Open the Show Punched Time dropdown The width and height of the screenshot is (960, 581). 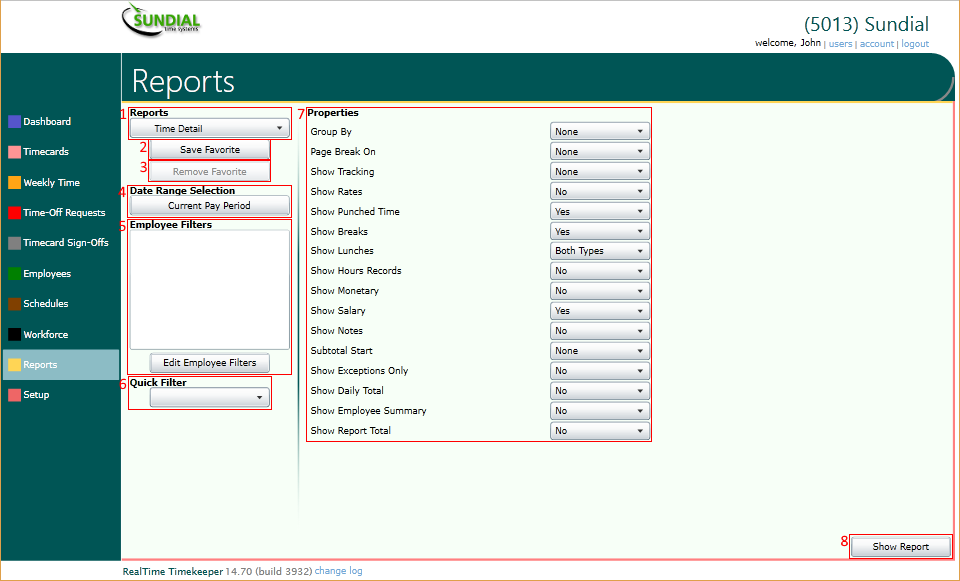click(599, 211)
